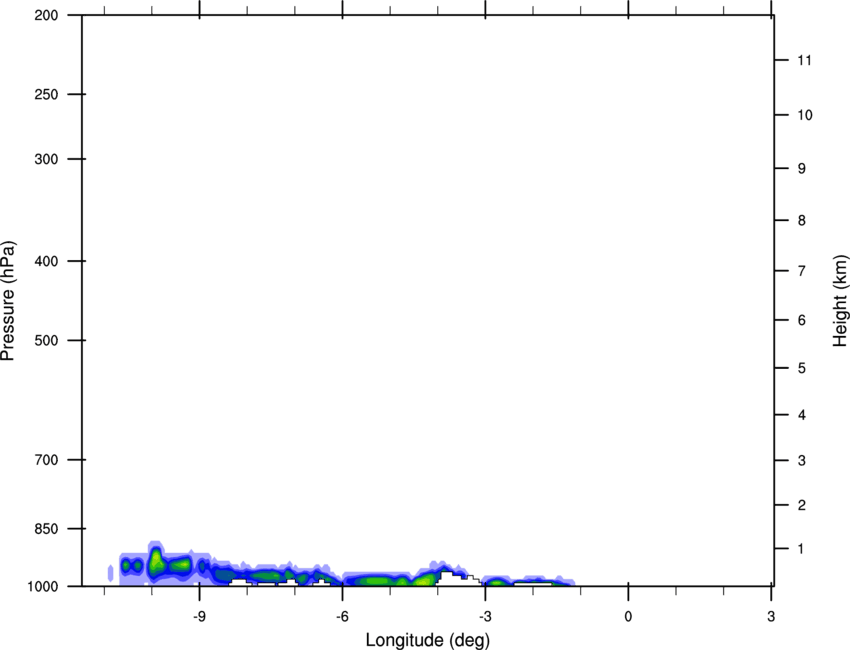Click the 400 pressure tick label
The height and width of the screenshot is (650, 850).
click(x=46, y=261)
